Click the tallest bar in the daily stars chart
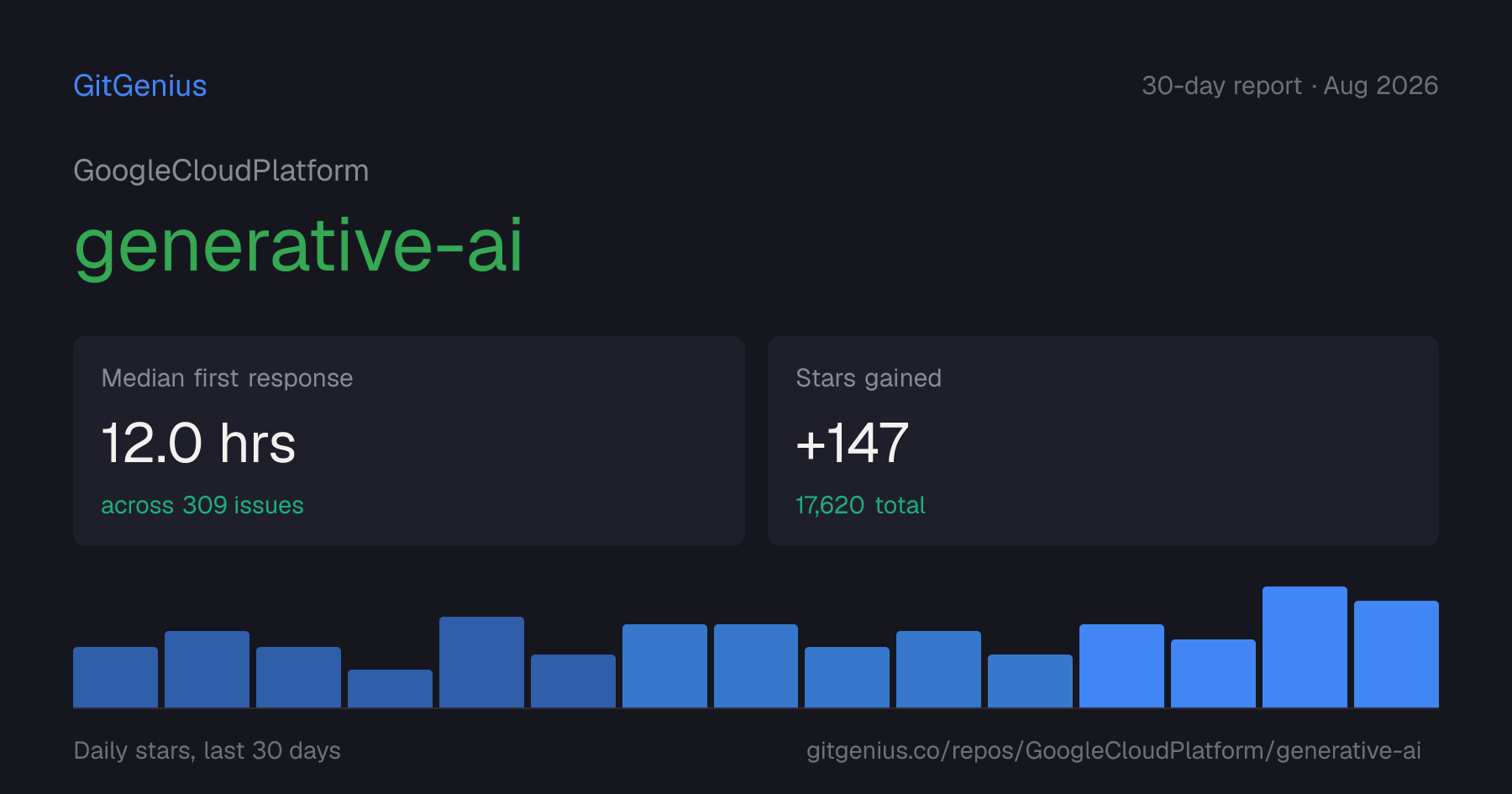 click(1305, 647)
